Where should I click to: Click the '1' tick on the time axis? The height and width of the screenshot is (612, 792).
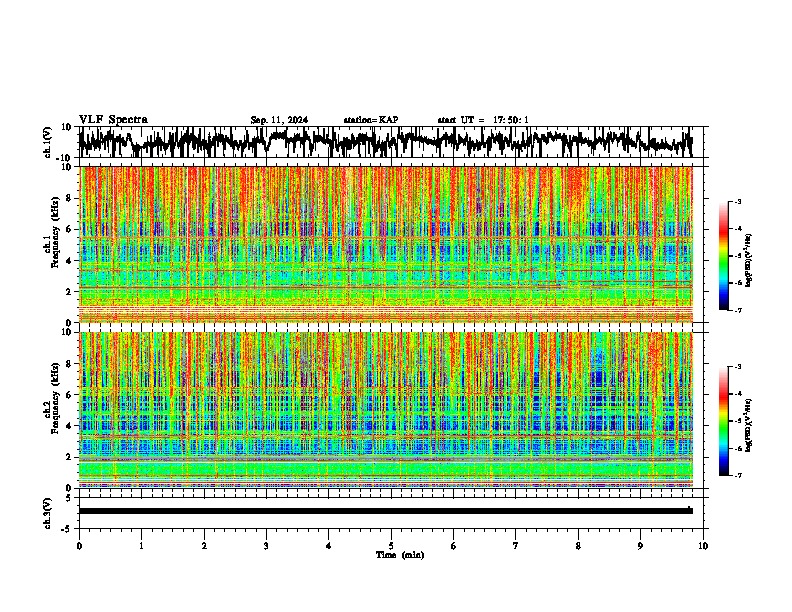[x=141, y=546]
